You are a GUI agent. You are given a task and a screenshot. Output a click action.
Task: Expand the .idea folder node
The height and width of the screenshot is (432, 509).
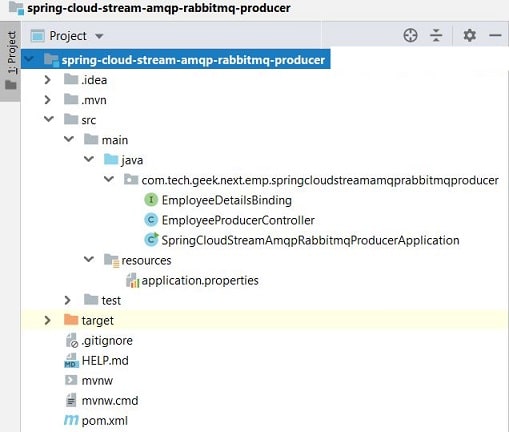[48, 80]
